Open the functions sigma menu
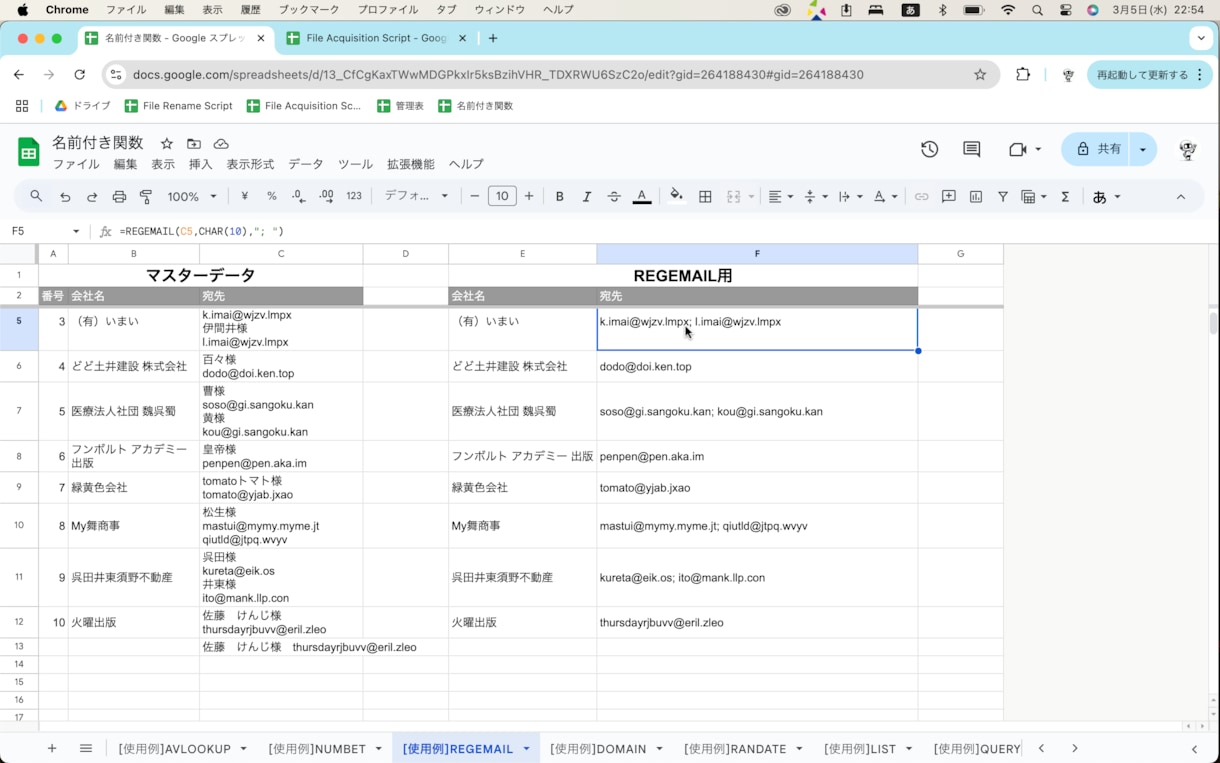1220x763 pixels. 1065,197
